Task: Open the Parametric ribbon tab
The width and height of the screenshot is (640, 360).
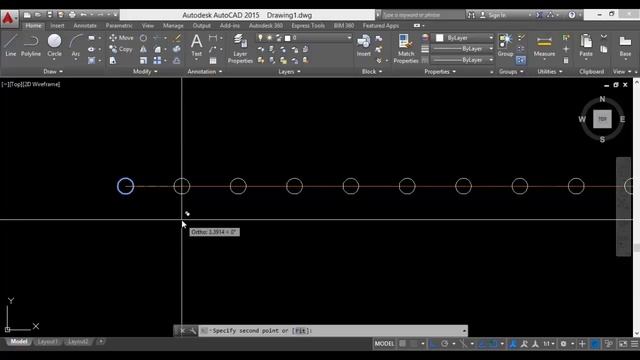Action: pyautogui.click(x=119, y=26)
